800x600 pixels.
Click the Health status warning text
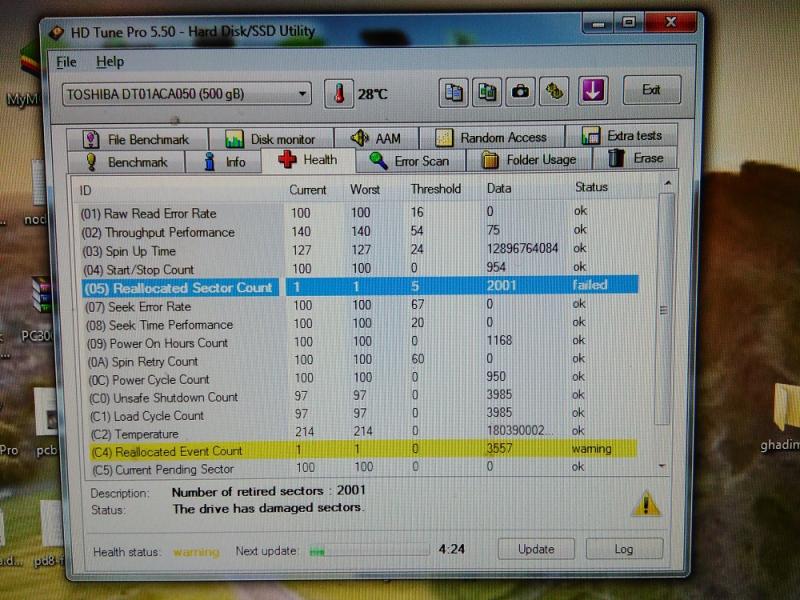[x=196, y=552]
